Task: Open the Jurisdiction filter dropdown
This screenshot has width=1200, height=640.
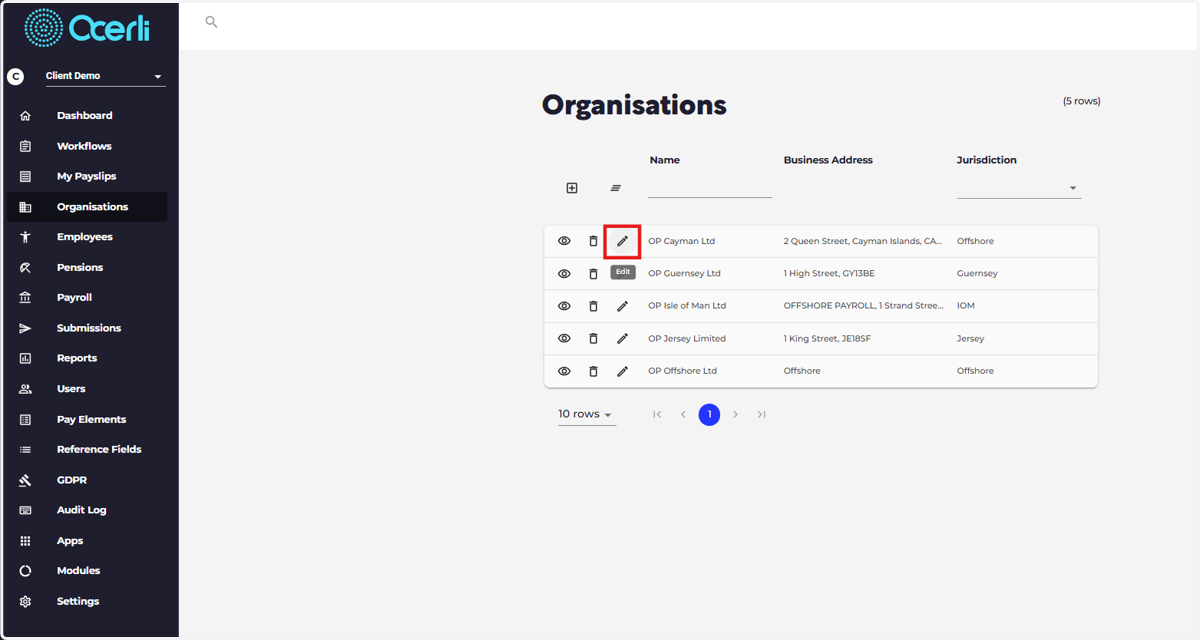Action: coord(1019,187)
